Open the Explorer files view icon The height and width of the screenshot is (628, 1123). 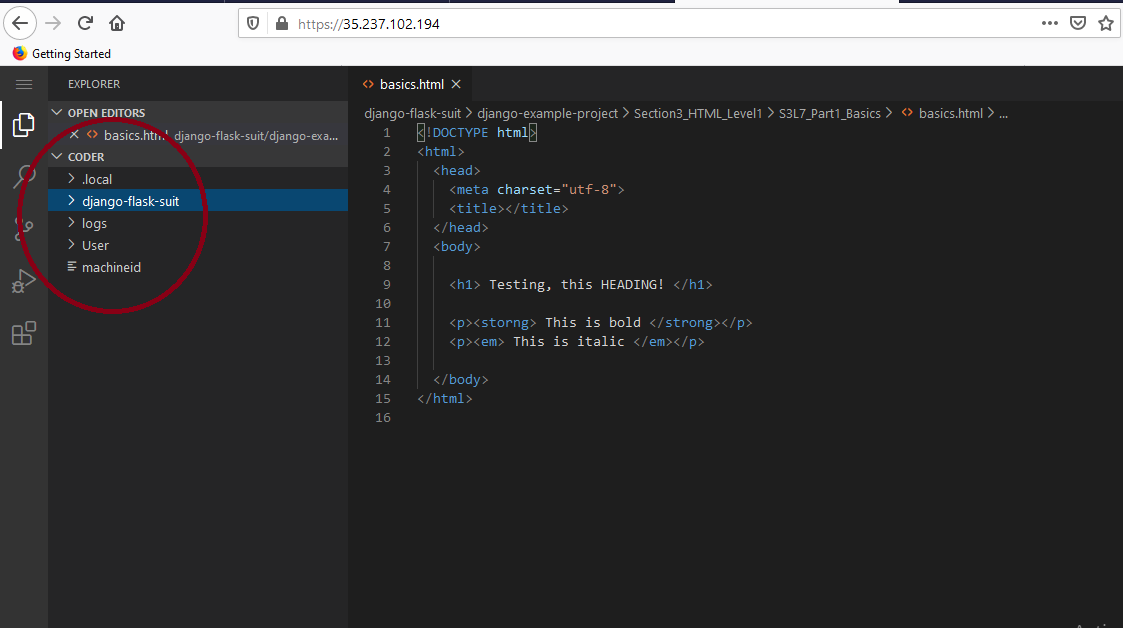24,125
